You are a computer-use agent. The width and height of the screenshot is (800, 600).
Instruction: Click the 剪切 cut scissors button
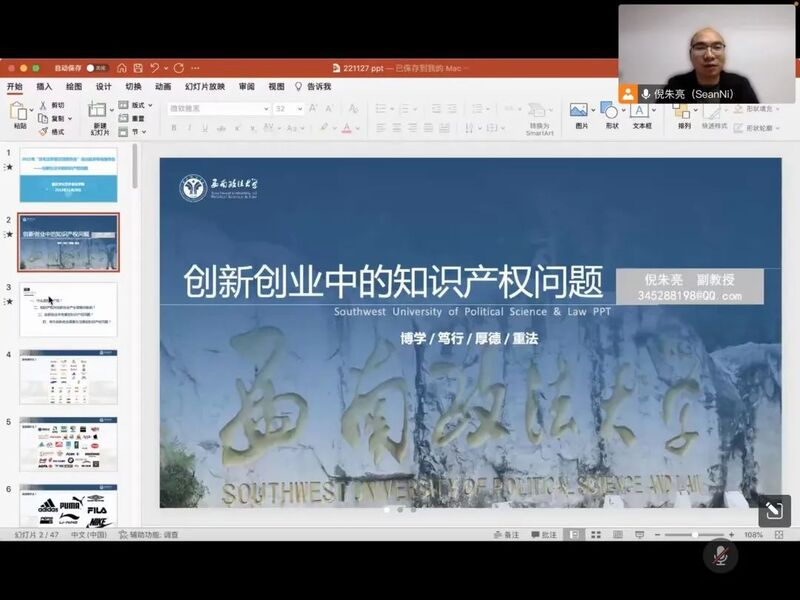point(52,105)
